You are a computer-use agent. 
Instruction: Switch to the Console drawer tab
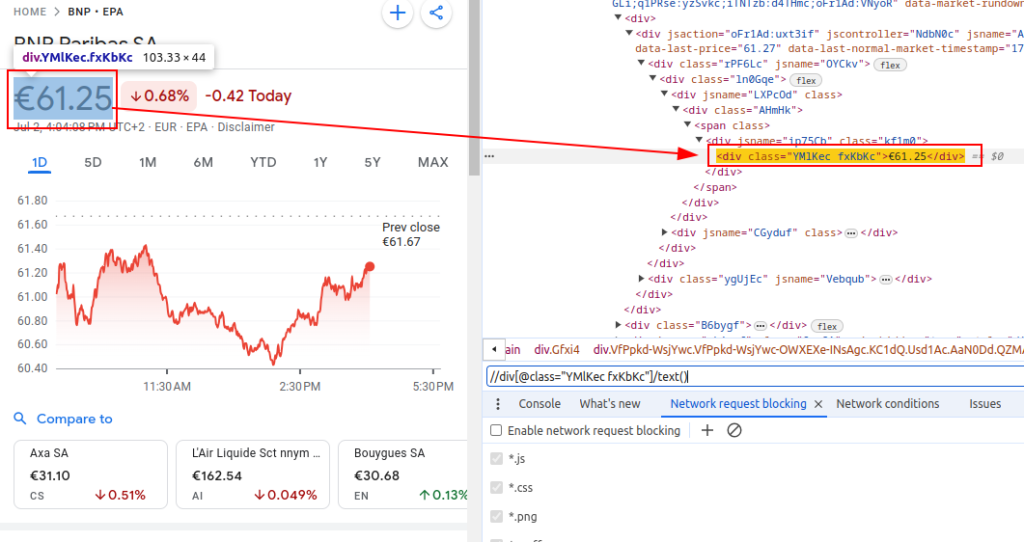click(539, 404)
